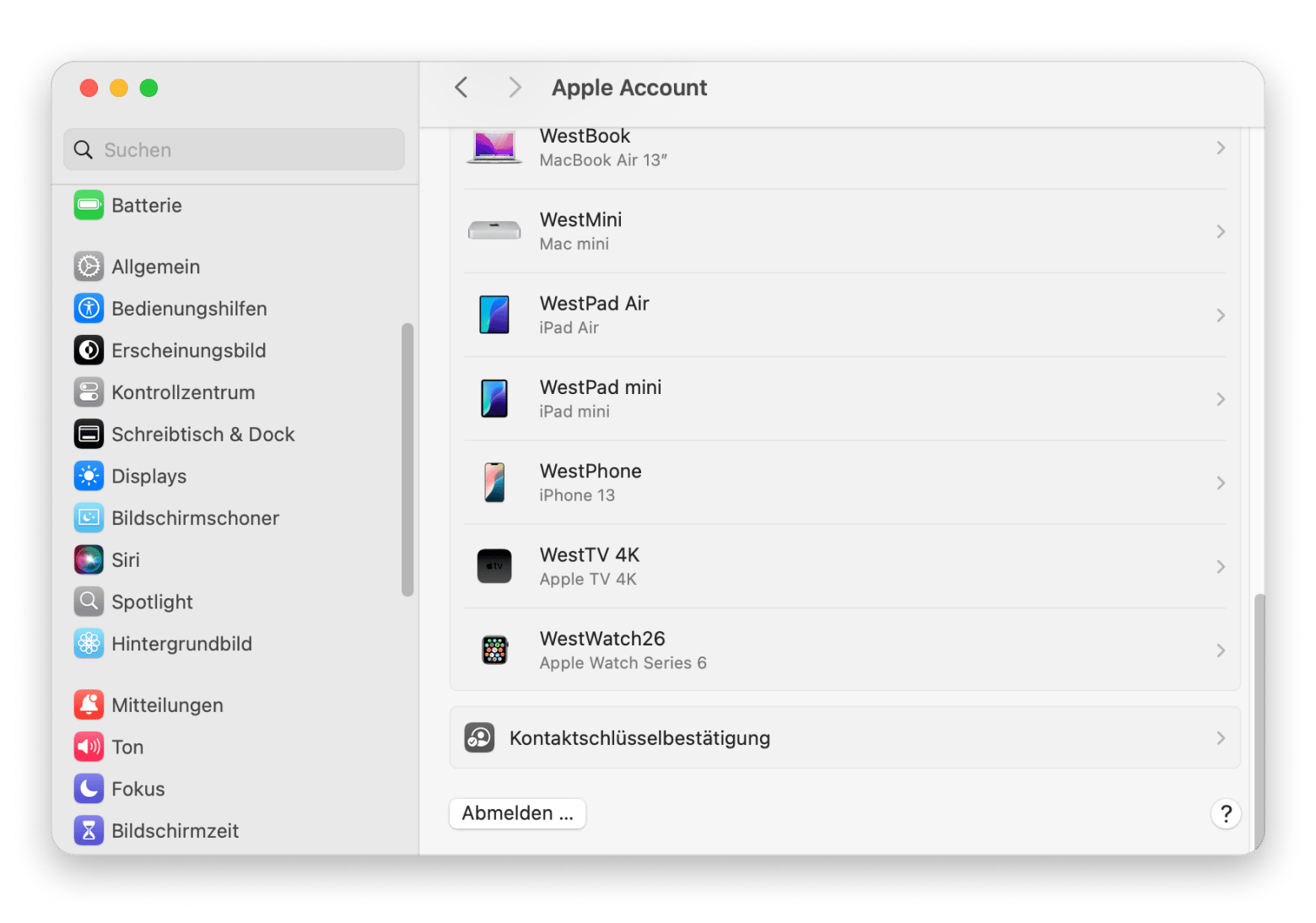Image resolution: width=1316 pixels, height=923 pixels.
Task: Click the WestMini Mac mini device icon
Action: click(x=494, y=230)
